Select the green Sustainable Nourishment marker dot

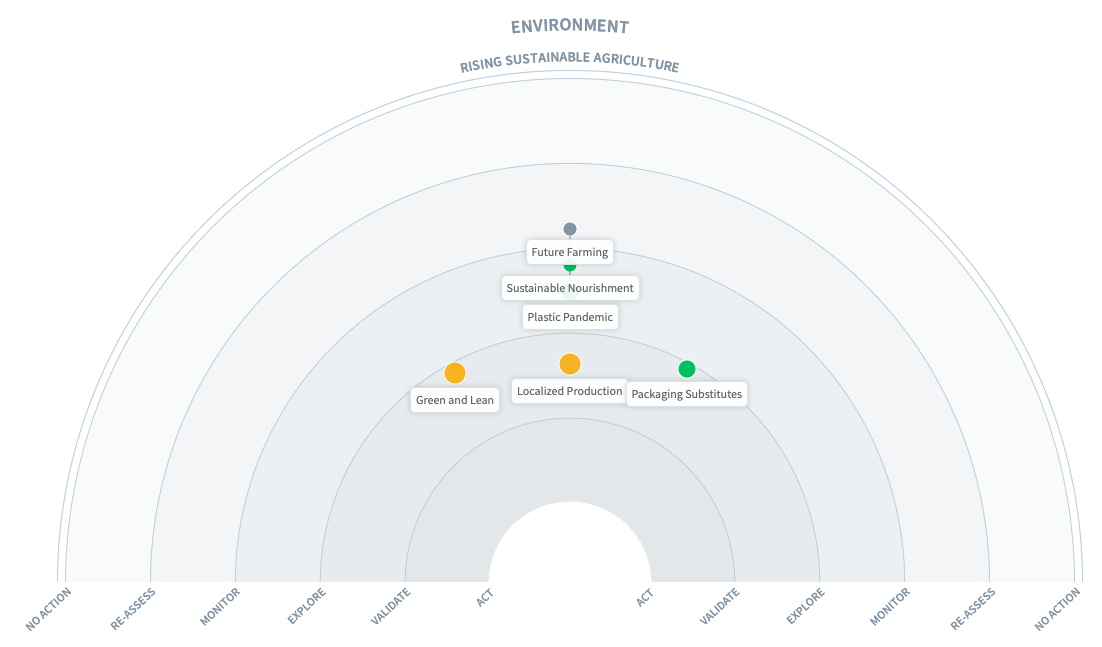pyautogui.click(x=570, y=267)
